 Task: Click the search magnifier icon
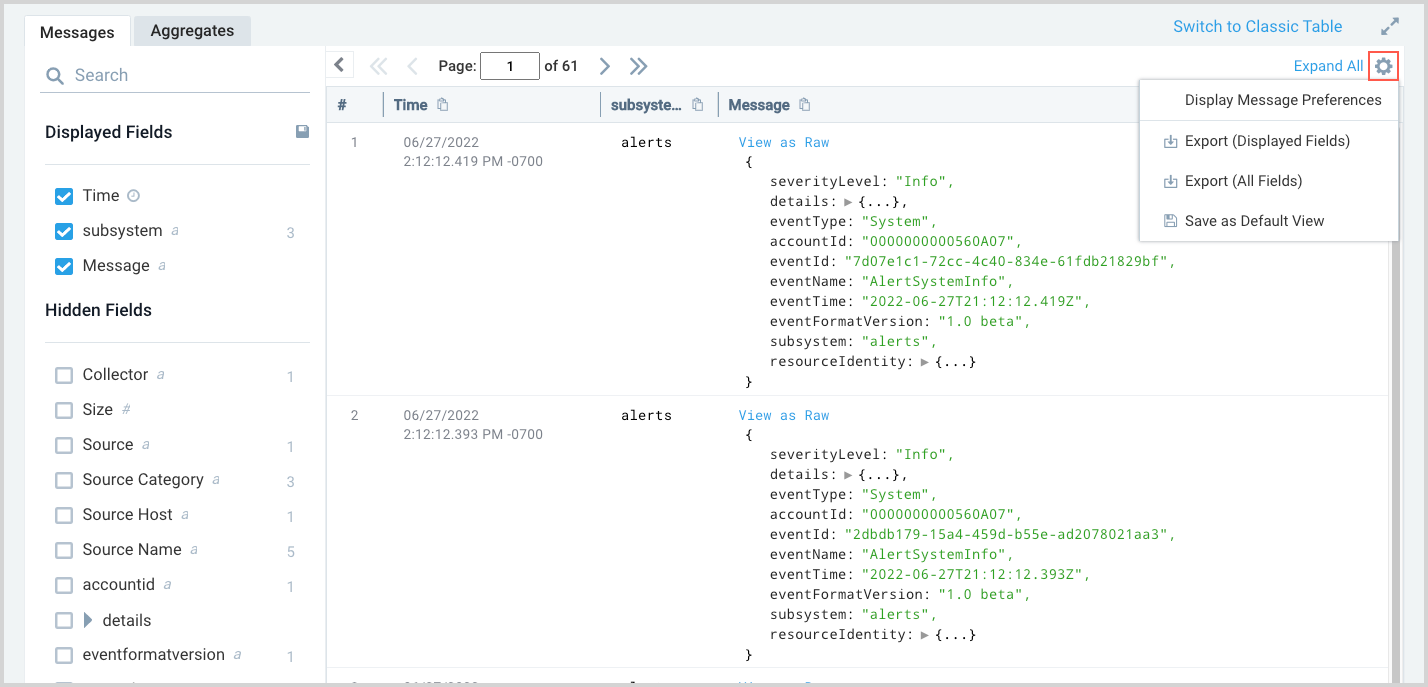(x=54, y=75)
